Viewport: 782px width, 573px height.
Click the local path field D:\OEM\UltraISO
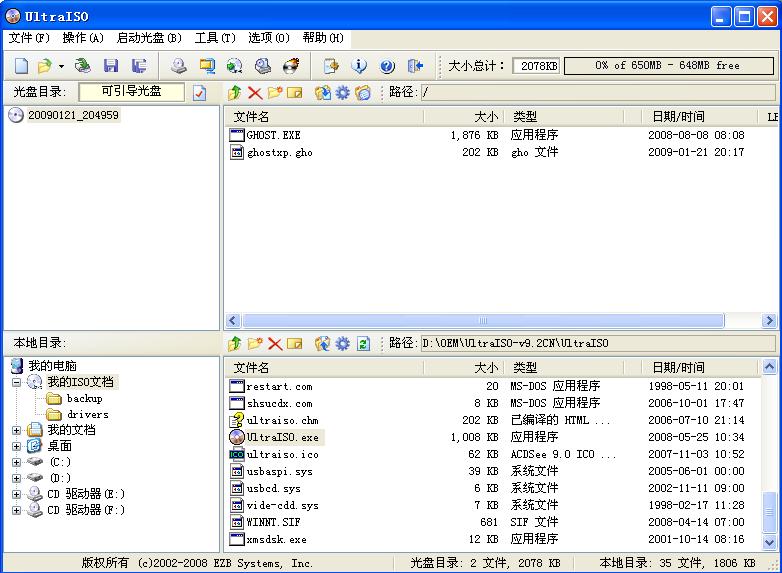pos(598,343)
